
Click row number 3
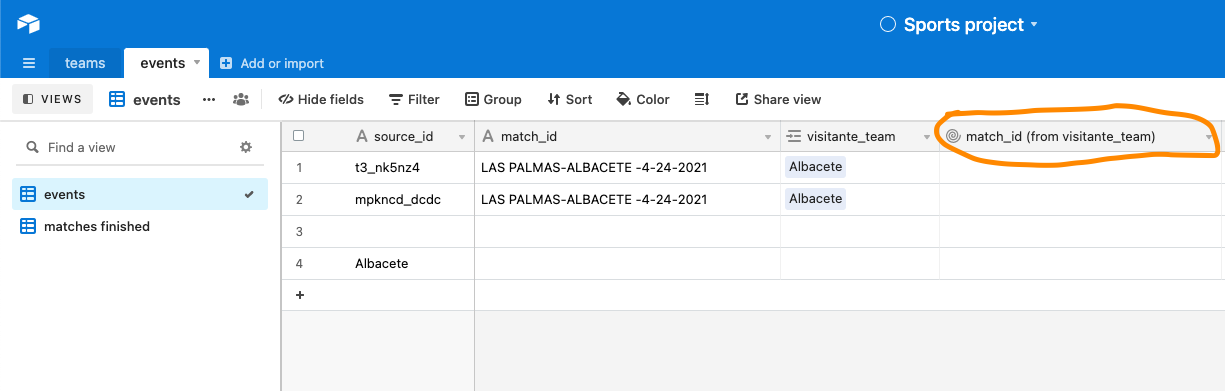click(x=299, y=231)
